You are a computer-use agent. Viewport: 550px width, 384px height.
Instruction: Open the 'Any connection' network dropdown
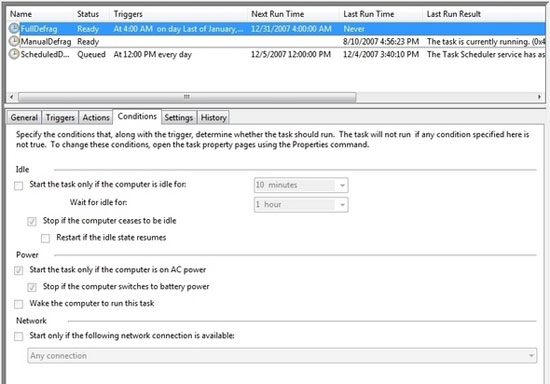(x=282, y=356)
